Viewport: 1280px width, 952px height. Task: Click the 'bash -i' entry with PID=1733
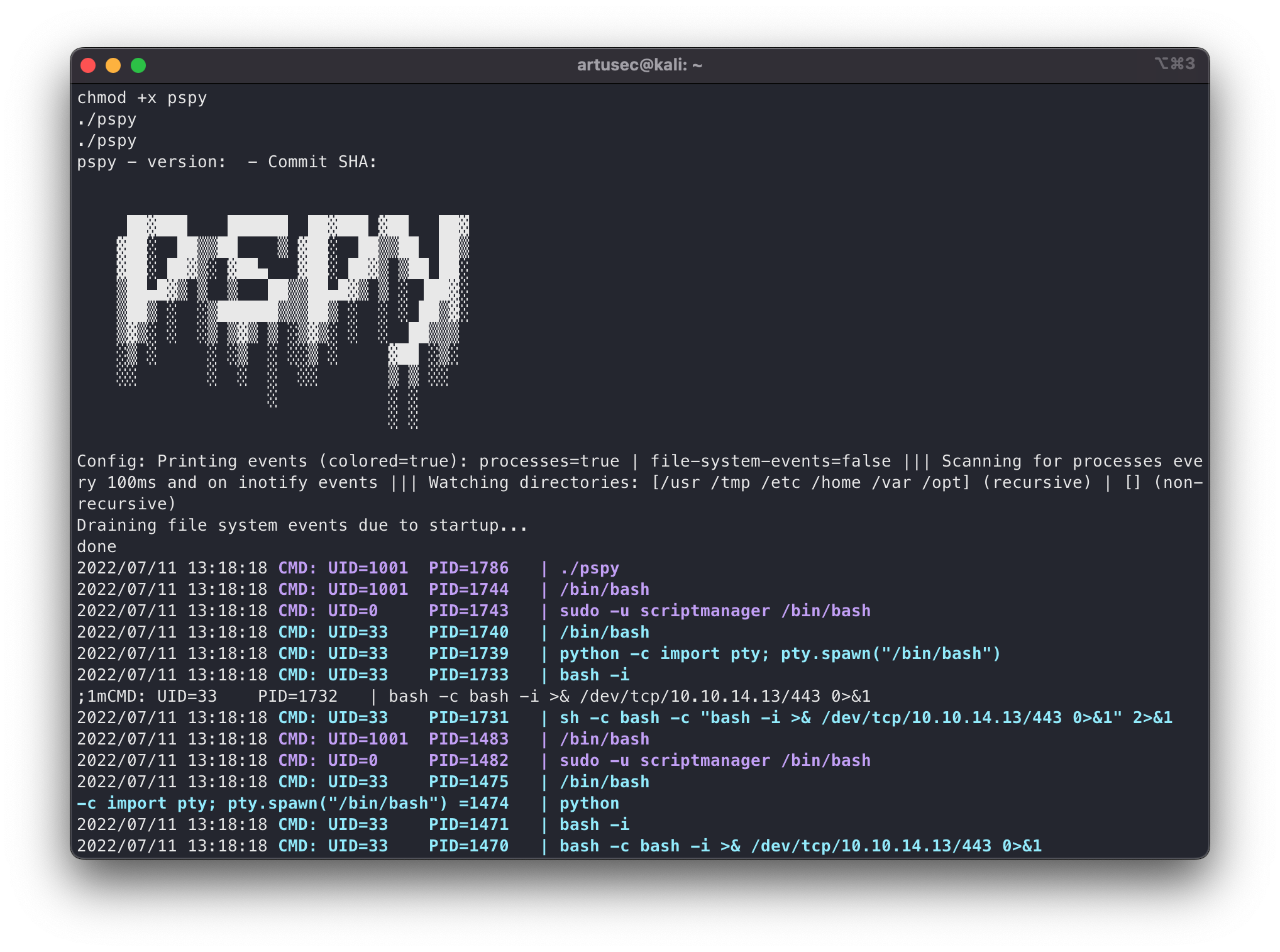click(594, 675)
